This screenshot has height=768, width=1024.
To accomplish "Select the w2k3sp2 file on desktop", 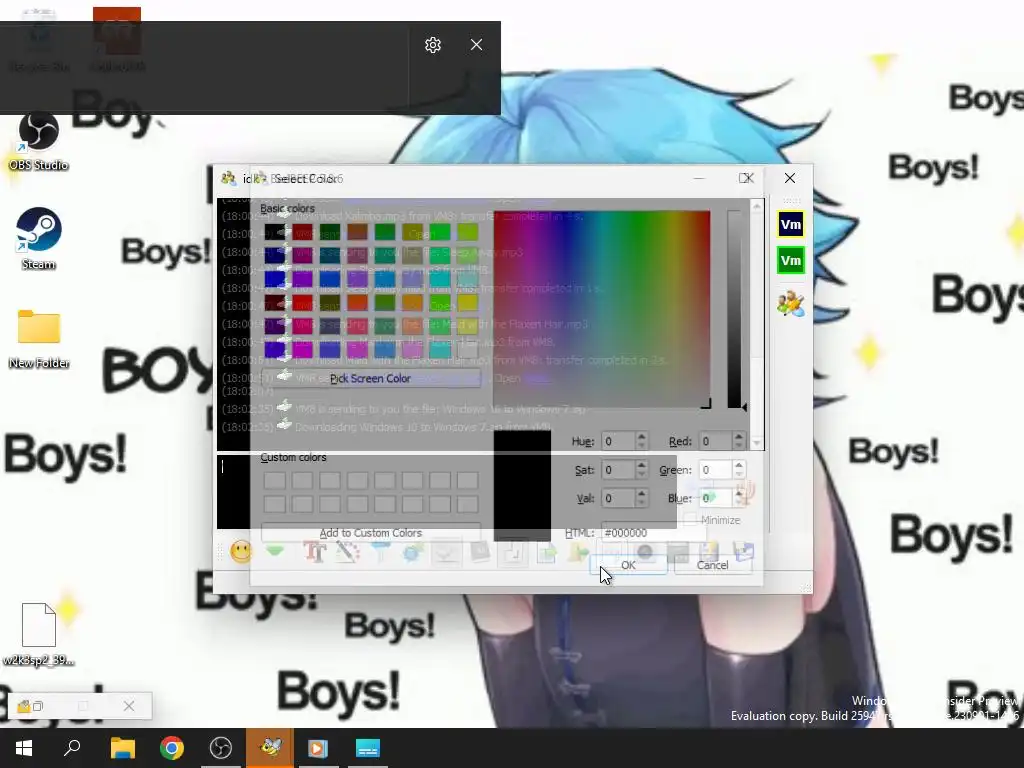I will [39, 633].
